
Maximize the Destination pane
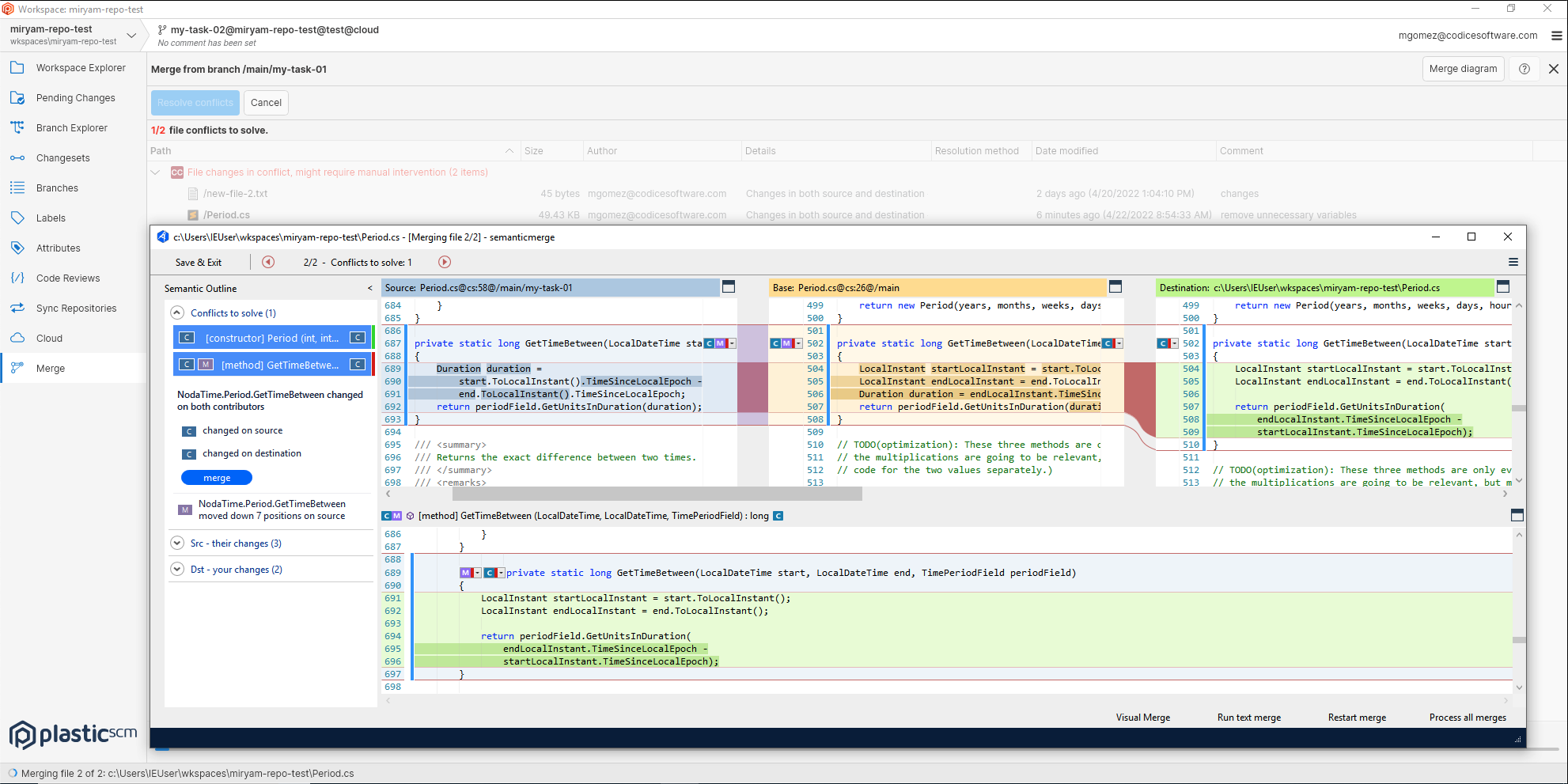(1502, 287)
